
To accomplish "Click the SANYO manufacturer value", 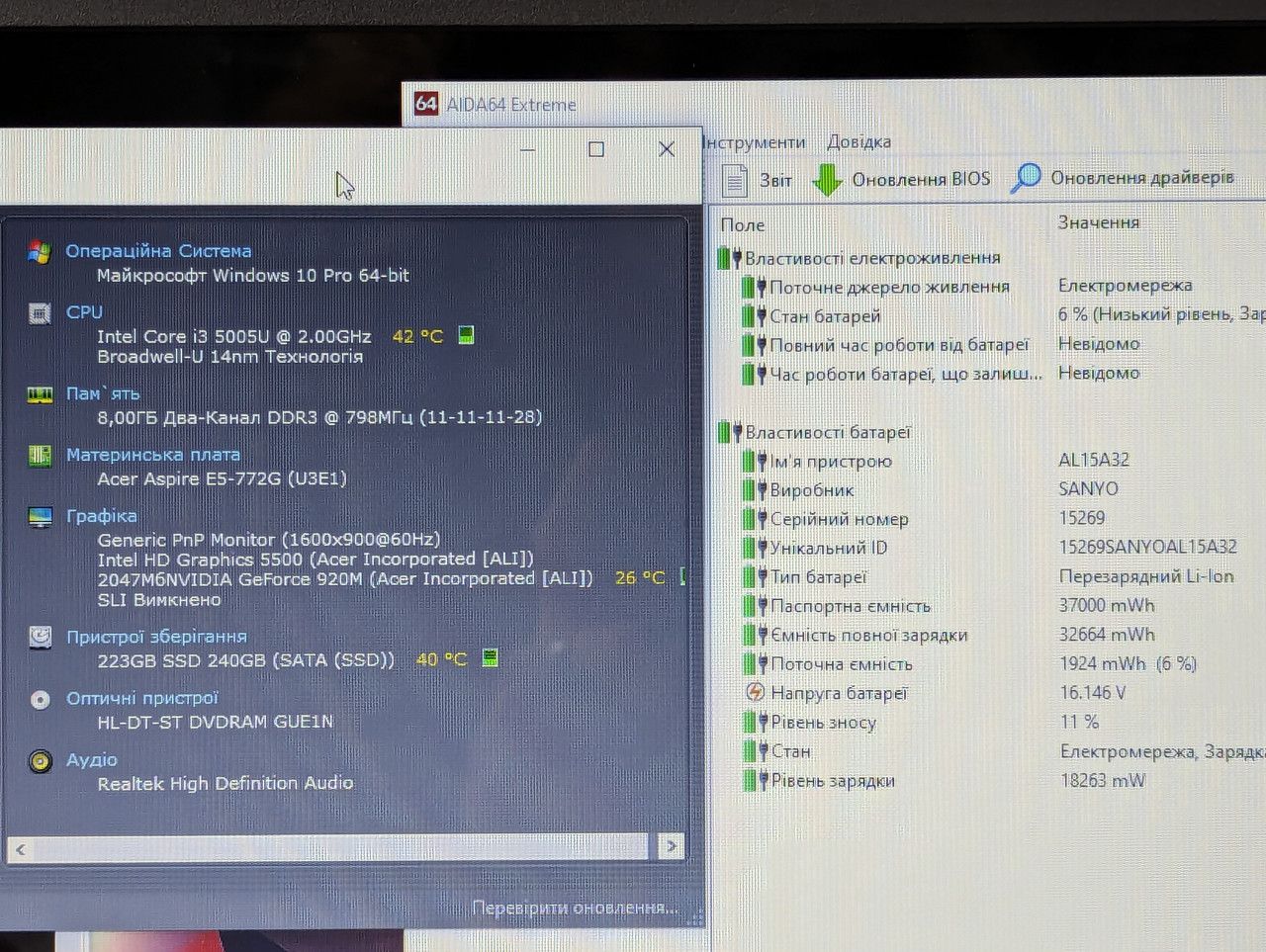I will tap(1088, 488).
